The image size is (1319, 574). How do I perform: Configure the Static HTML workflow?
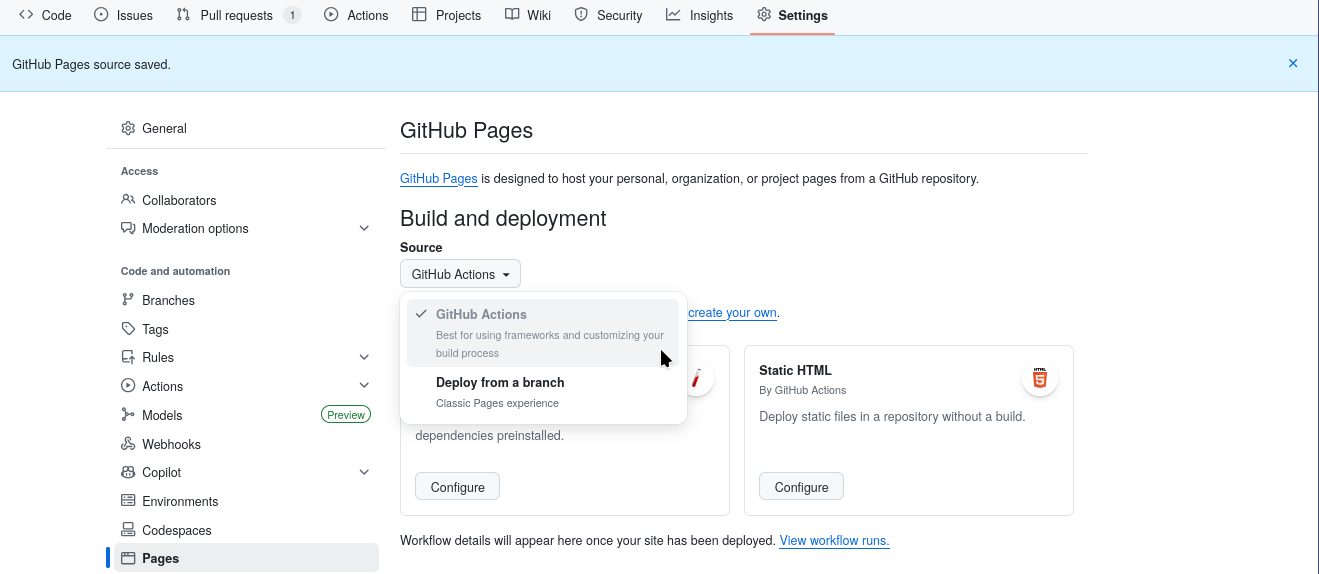(x=801, y=487)
